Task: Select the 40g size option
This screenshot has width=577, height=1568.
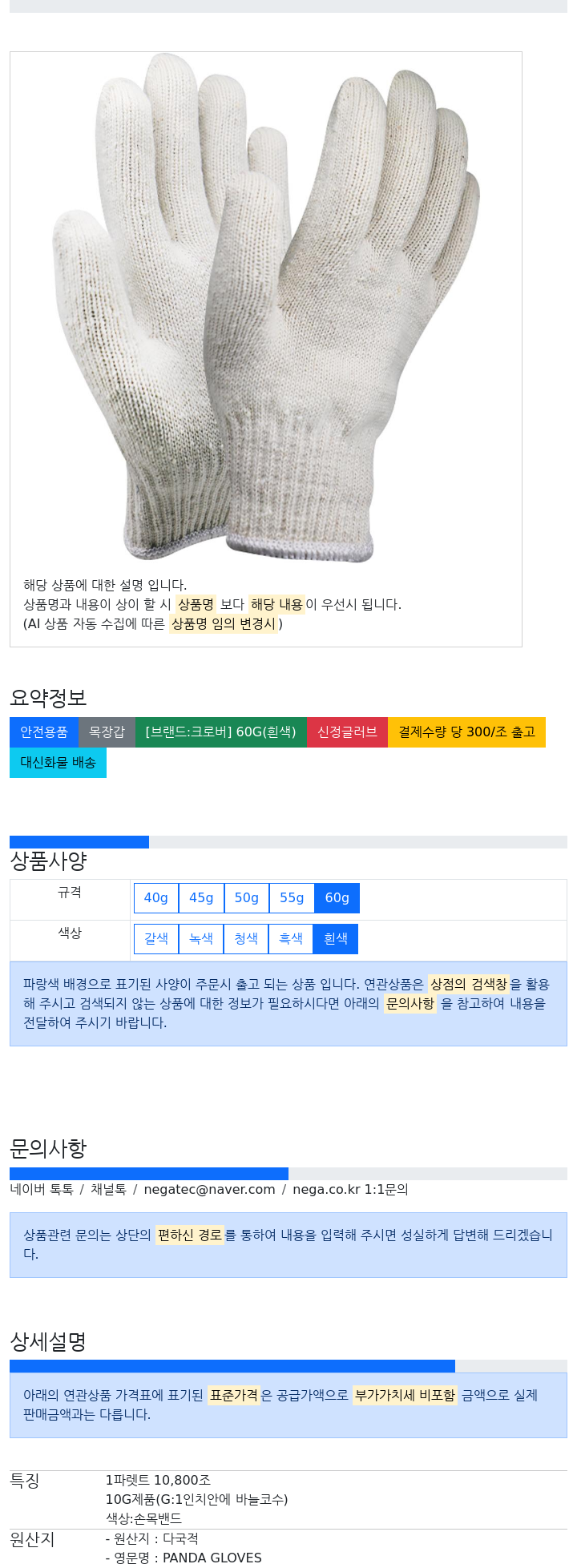Action: [156, 898]
